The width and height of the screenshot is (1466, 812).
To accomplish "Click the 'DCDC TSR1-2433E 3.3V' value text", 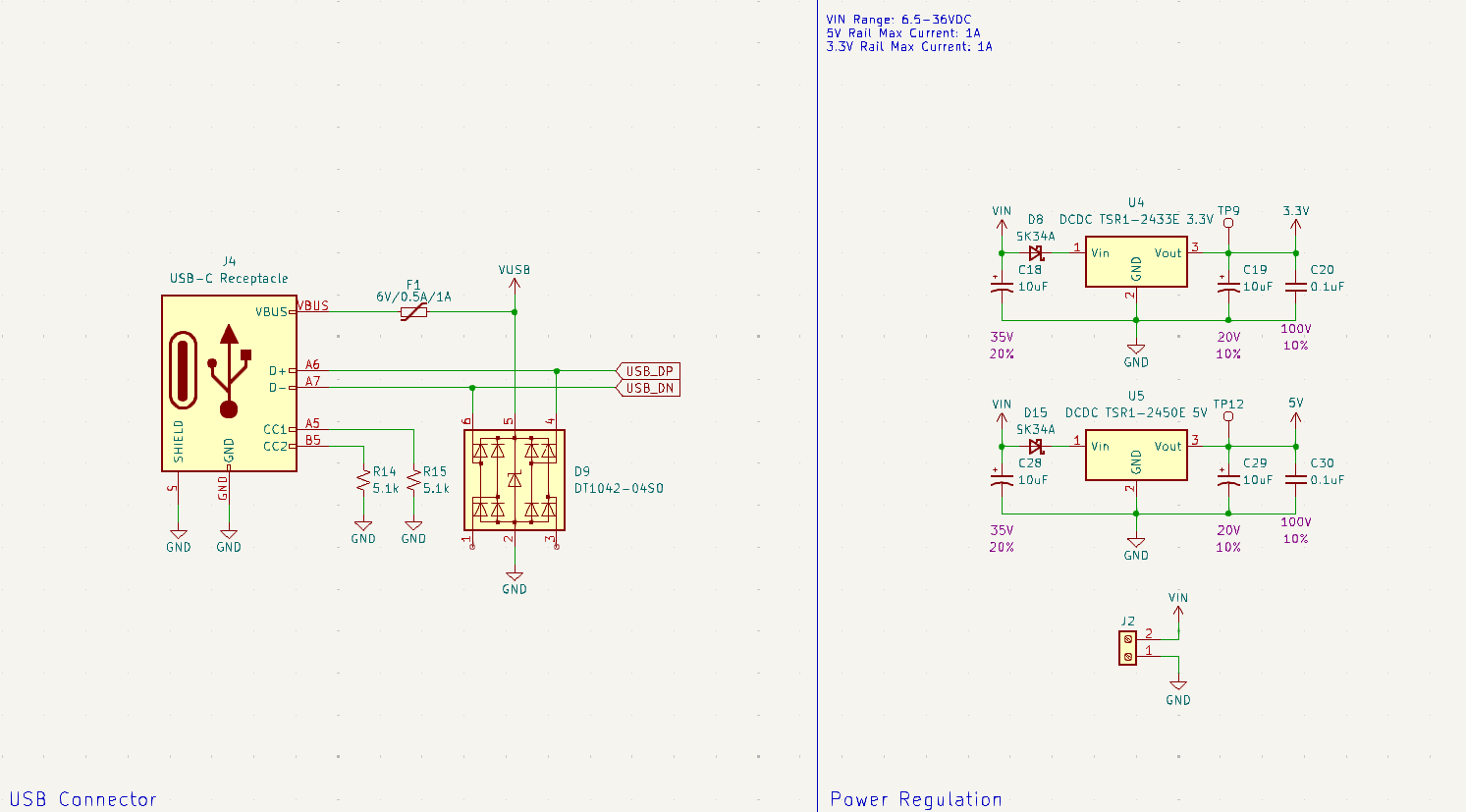I will pos(1136,220).
